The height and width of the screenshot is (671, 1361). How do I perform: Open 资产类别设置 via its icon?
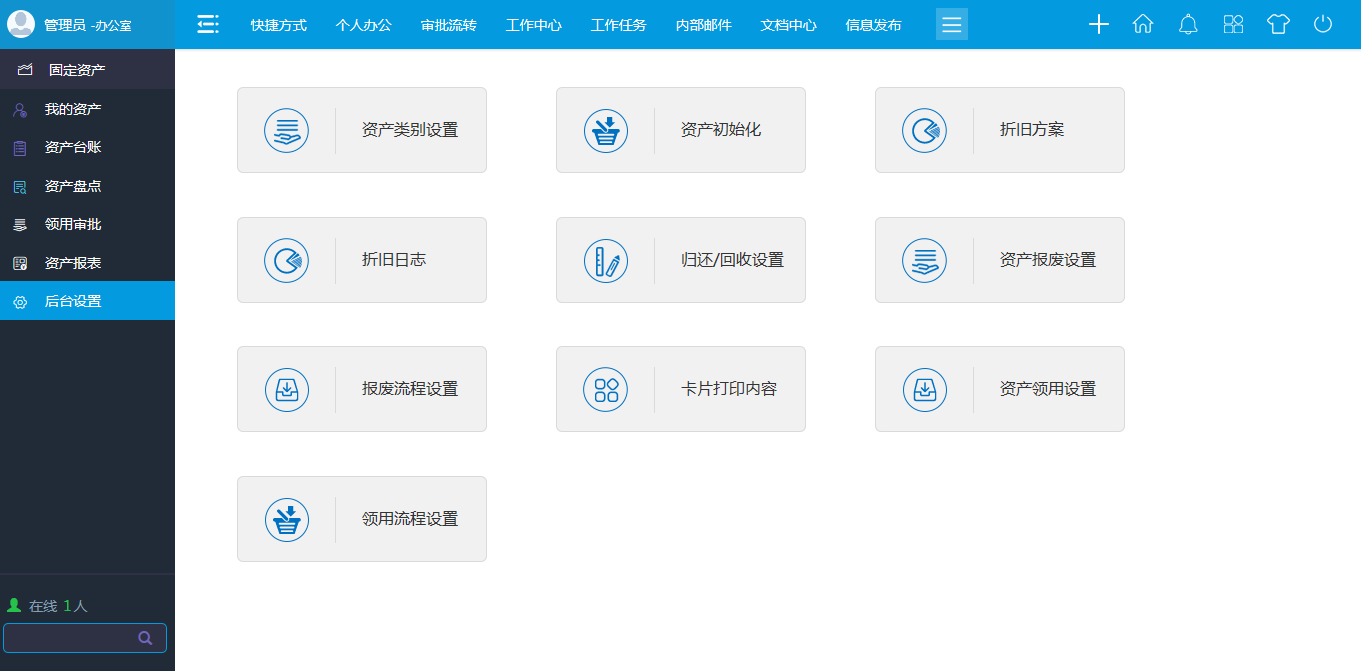click(x=287, y=129)
